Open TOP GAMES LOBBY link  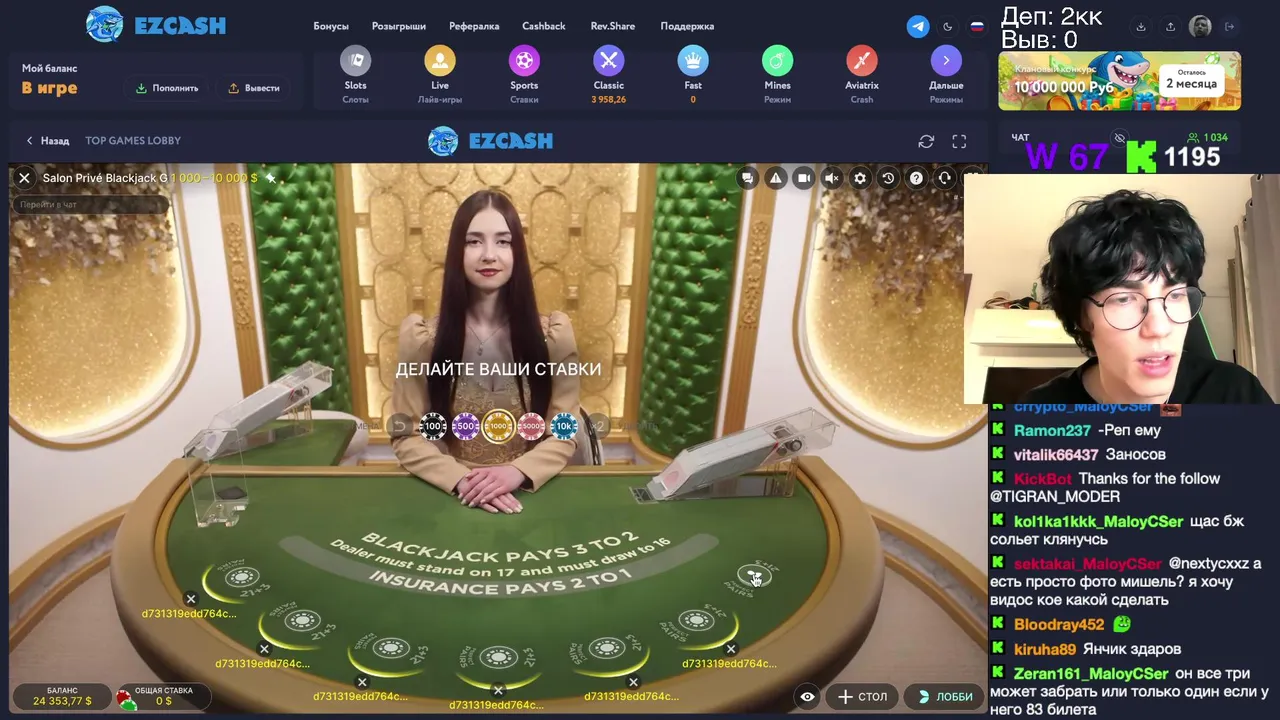(133, 141)
